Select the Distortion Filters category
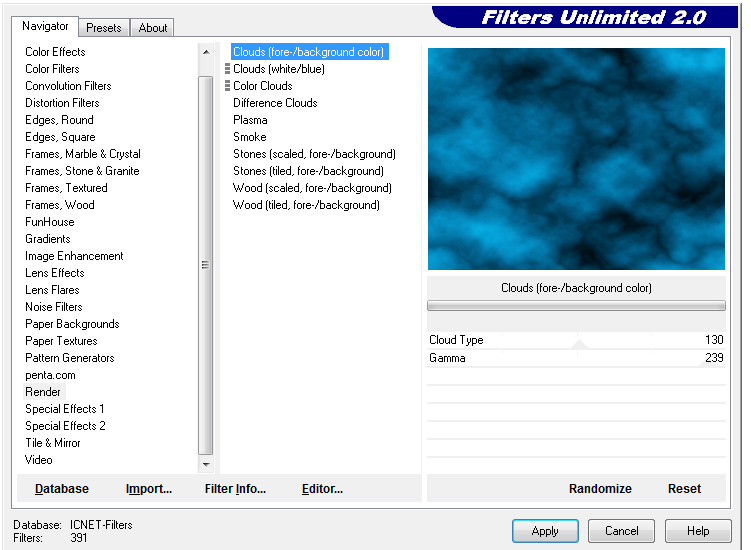This screenshot has height=550, width=751. 62,103
